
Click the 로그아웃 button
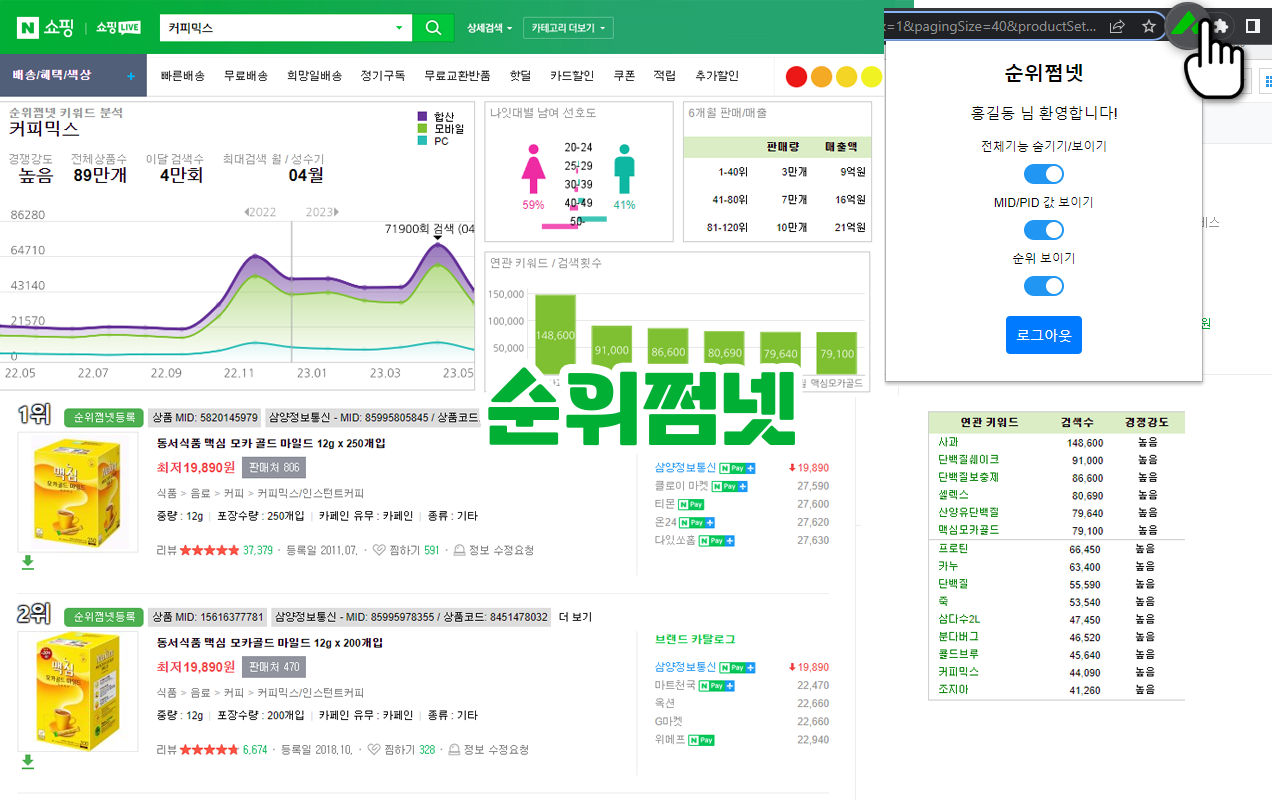point(1044,335)
